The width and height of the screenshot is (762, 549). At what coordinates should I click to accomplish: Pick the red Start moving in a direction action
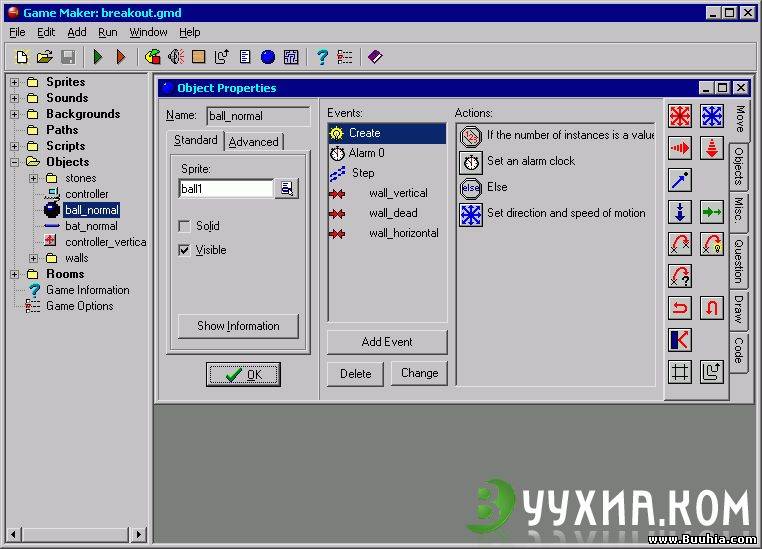680,117
